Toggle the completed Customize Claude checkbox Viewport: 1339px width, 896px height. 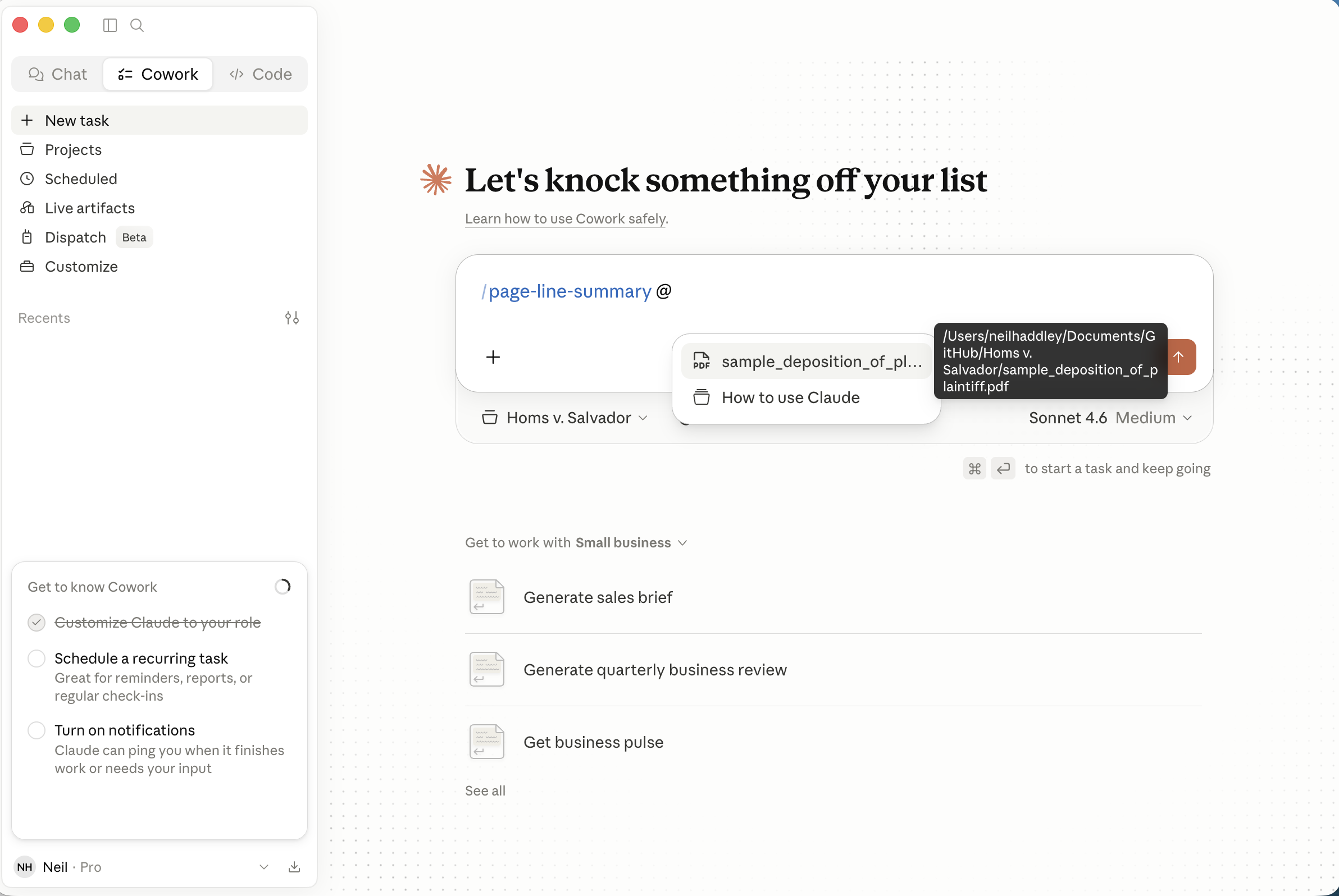click(x=37, y=622)
